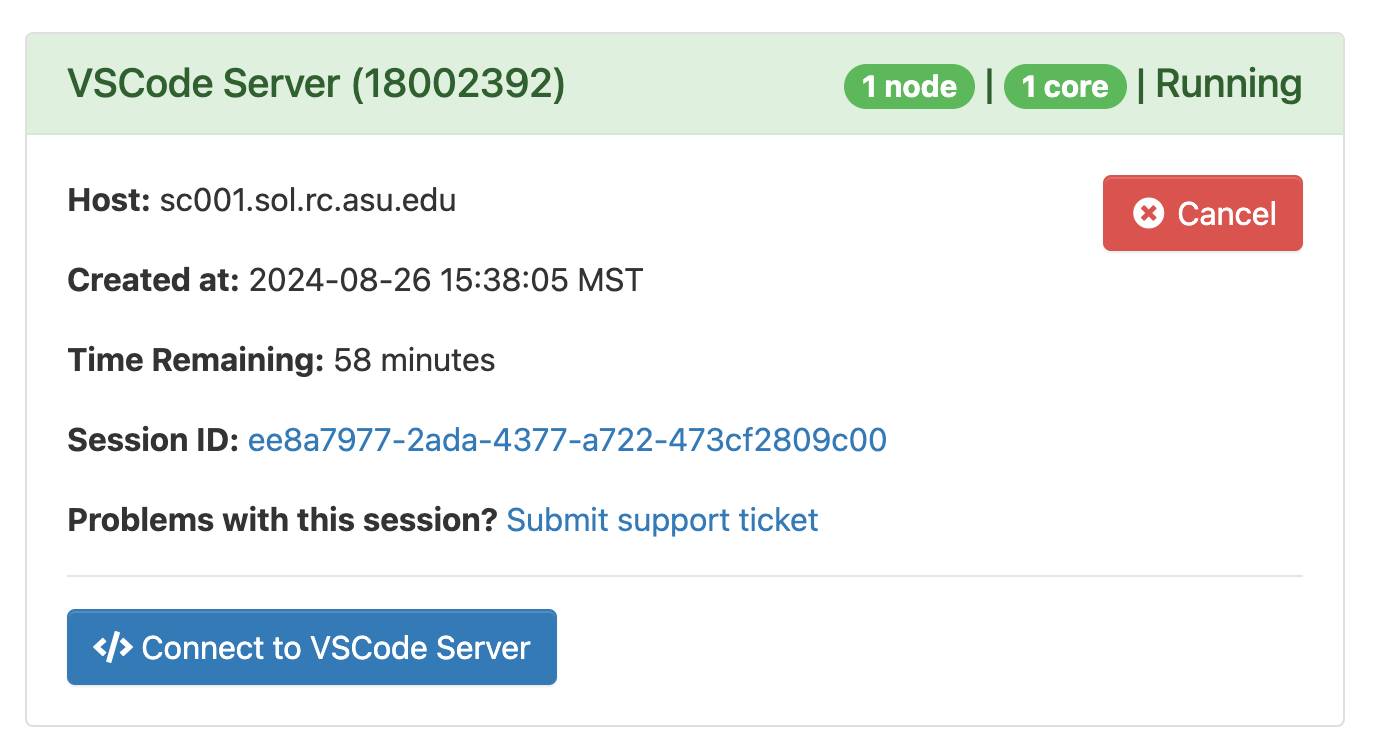Open the Submit support ticket link
1380x746 pixels.
click(x=662, y=520)
